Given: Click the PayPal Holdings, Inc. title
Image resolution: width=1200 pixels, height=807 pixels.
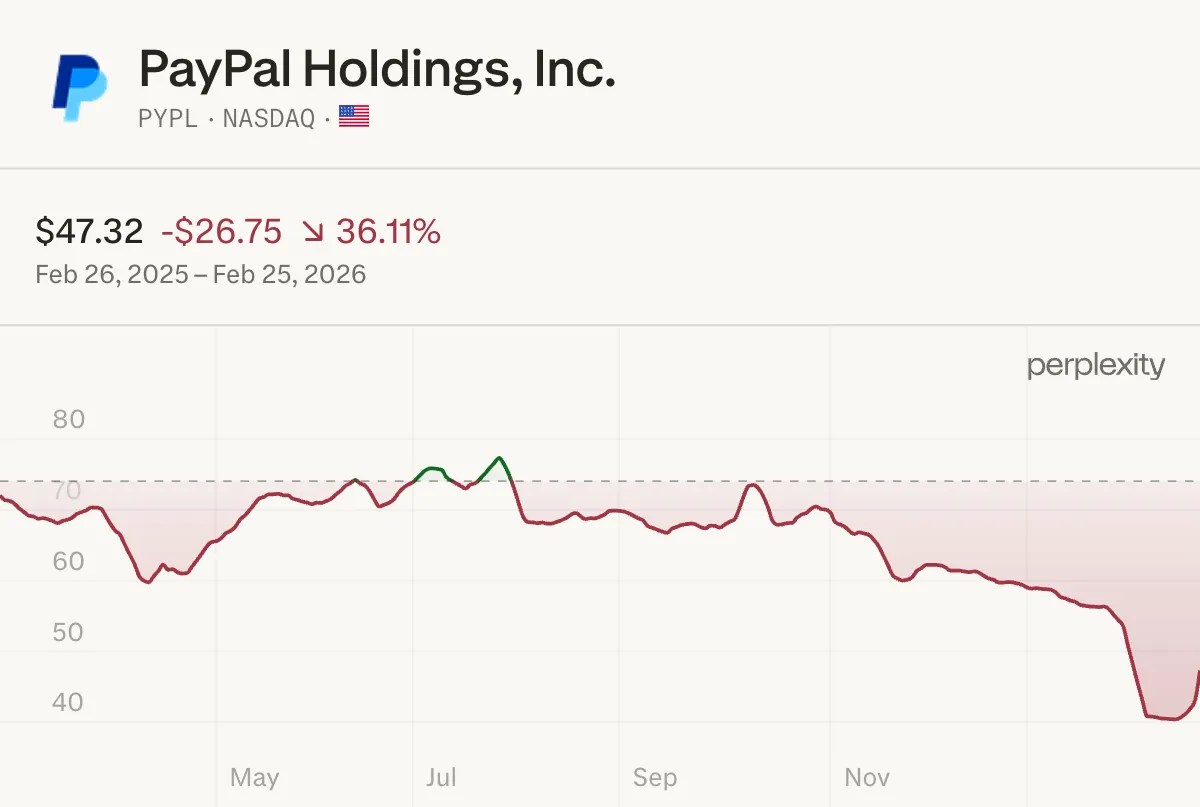Looking at the screenshot, I should coord(377,69).
